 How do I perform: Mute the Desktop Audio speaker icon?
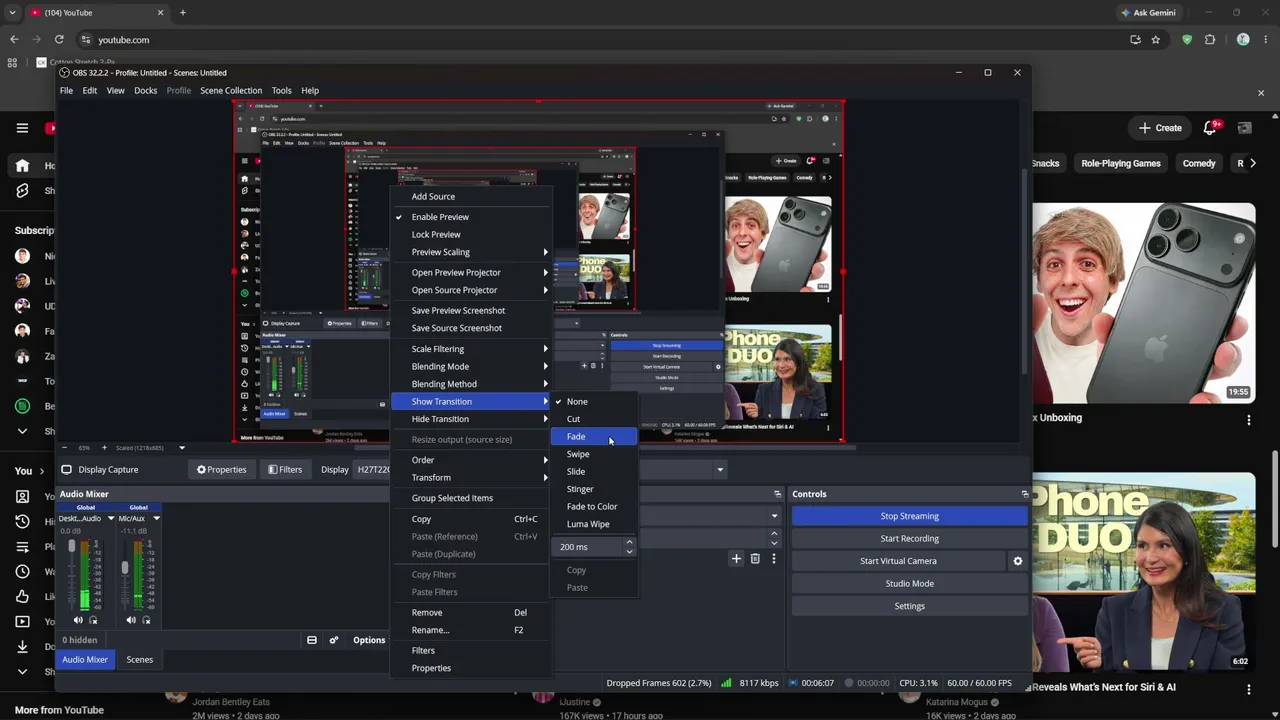[78, 620]
